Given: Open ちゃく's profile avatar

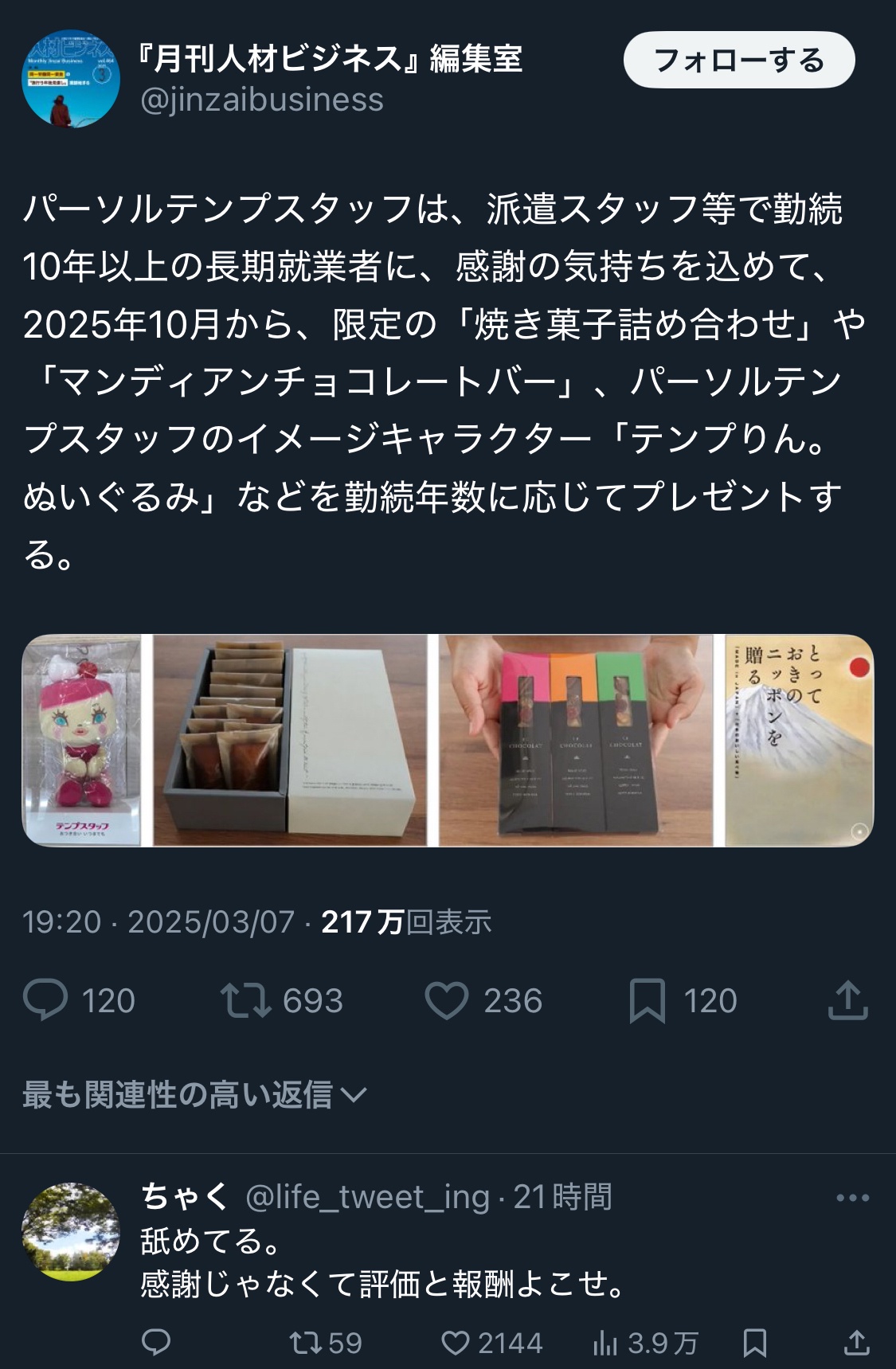Looking at the screenshot, I should (x=71, y=1232).
